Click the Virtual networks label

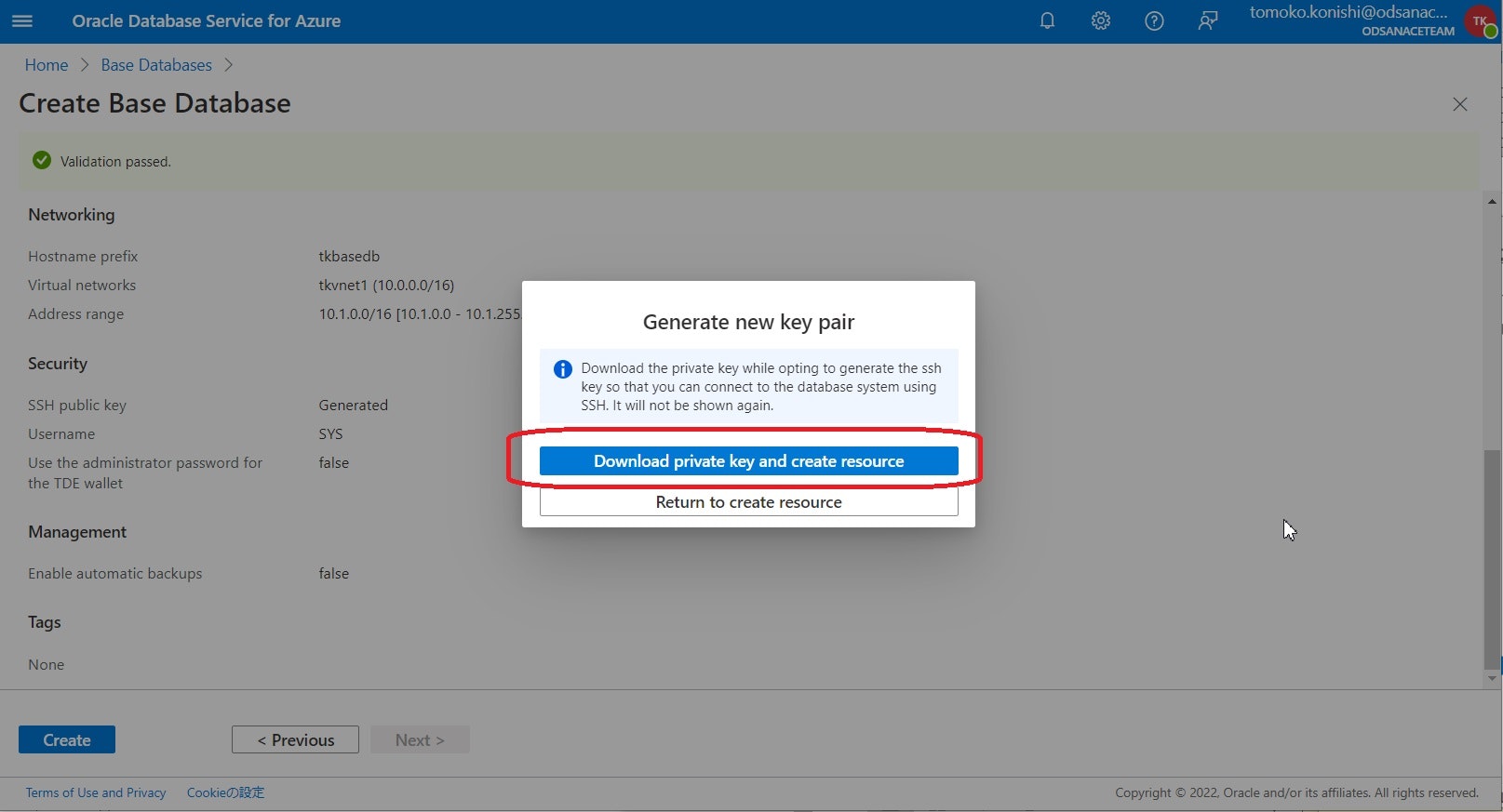[x=82, y=285]
